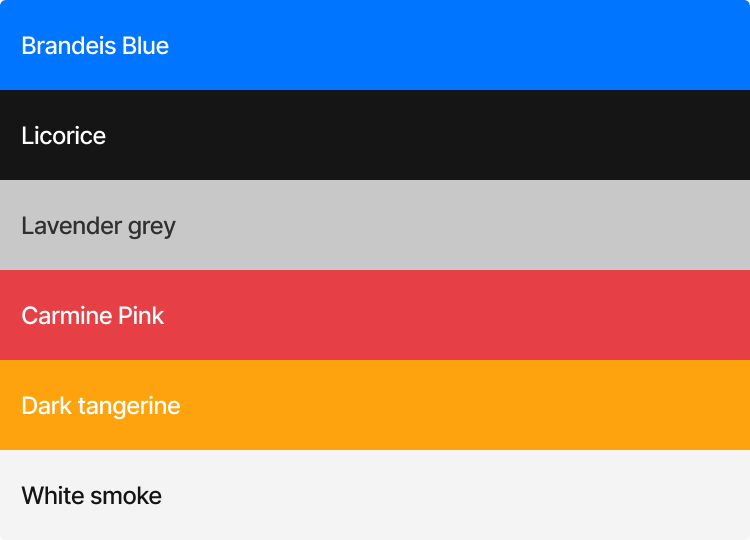Click the "Carmine Pink" text label

(x=93, y=316)
